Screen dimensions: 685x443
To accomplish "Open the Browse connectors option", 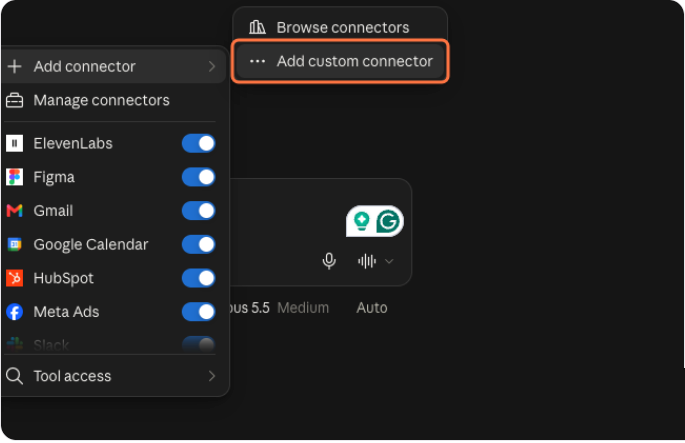I will click(340, 28).
